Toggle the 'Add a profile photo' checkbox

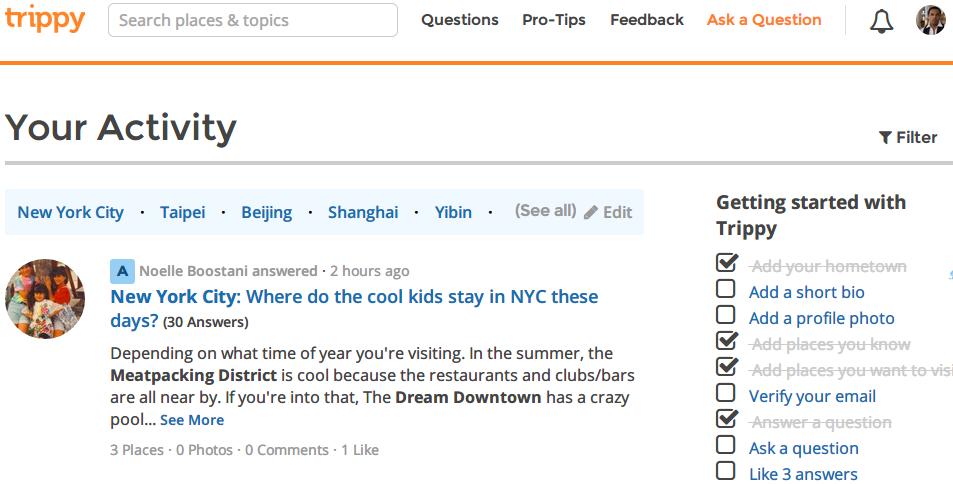coord(726,316)
